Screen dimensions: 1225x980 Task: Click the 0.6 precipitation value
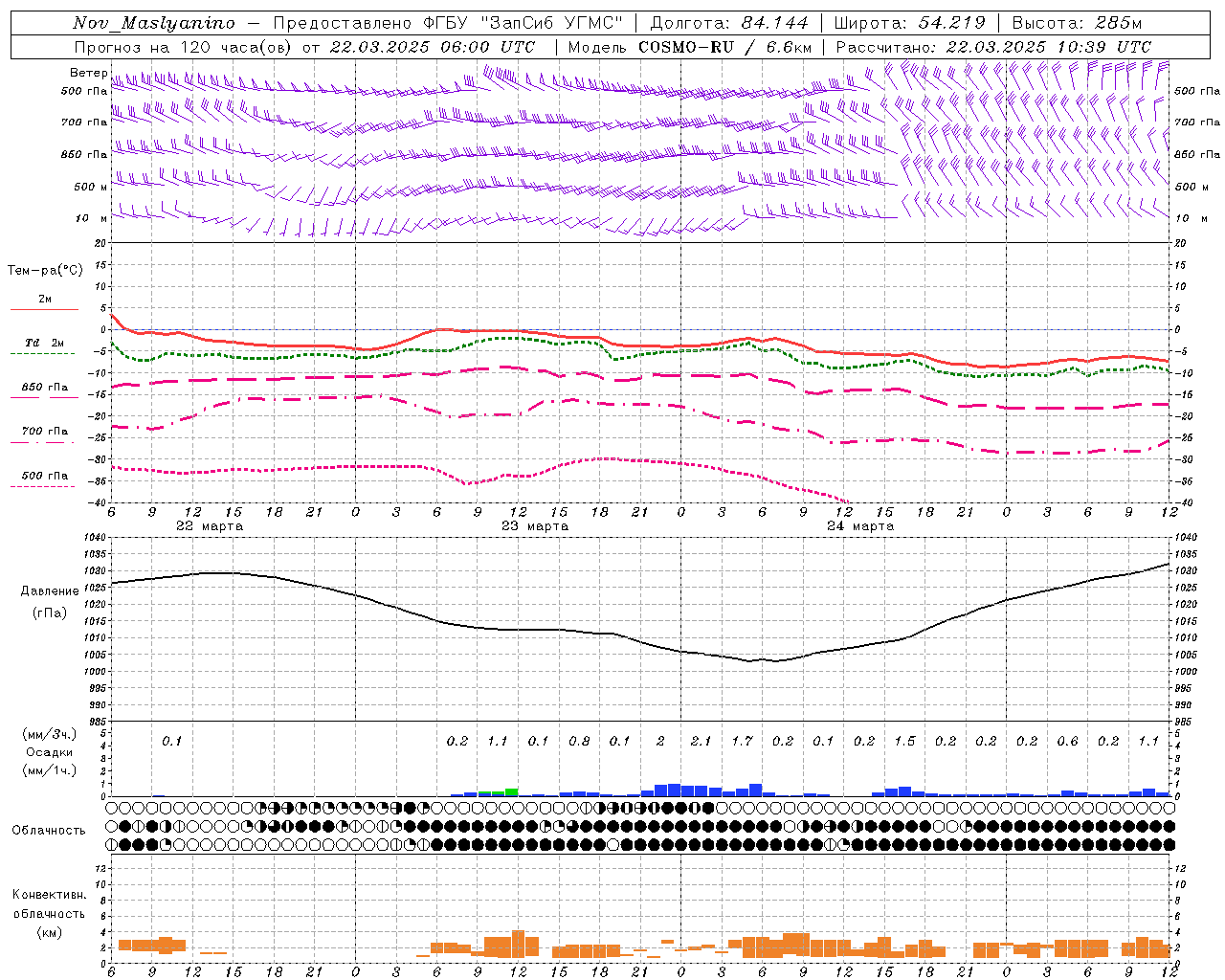(x=1067, y=741)
